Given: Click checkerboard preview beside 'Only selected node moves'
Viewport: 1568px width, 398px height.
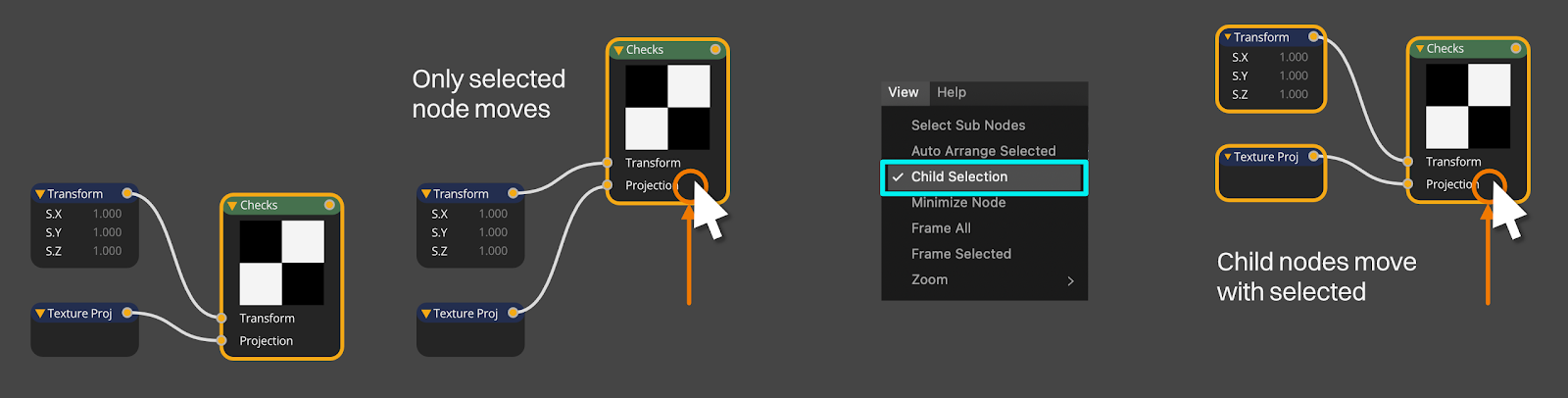Looking at the screenshot, I should pyautogui.click(x=667, y=107).
